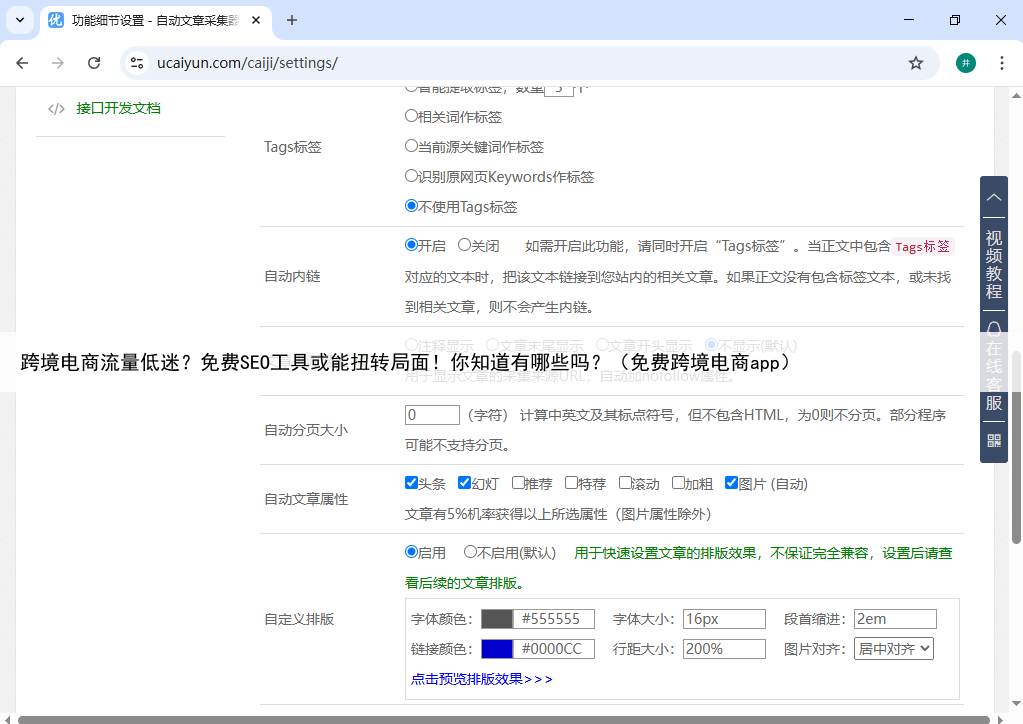Expand the tab search chevron
This screenshot has height=724, width=1023.
click(x=20, y=20)
